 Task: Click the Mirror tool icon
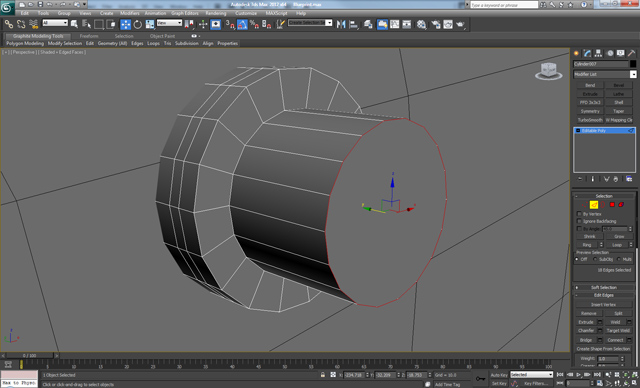coord(341,24)
